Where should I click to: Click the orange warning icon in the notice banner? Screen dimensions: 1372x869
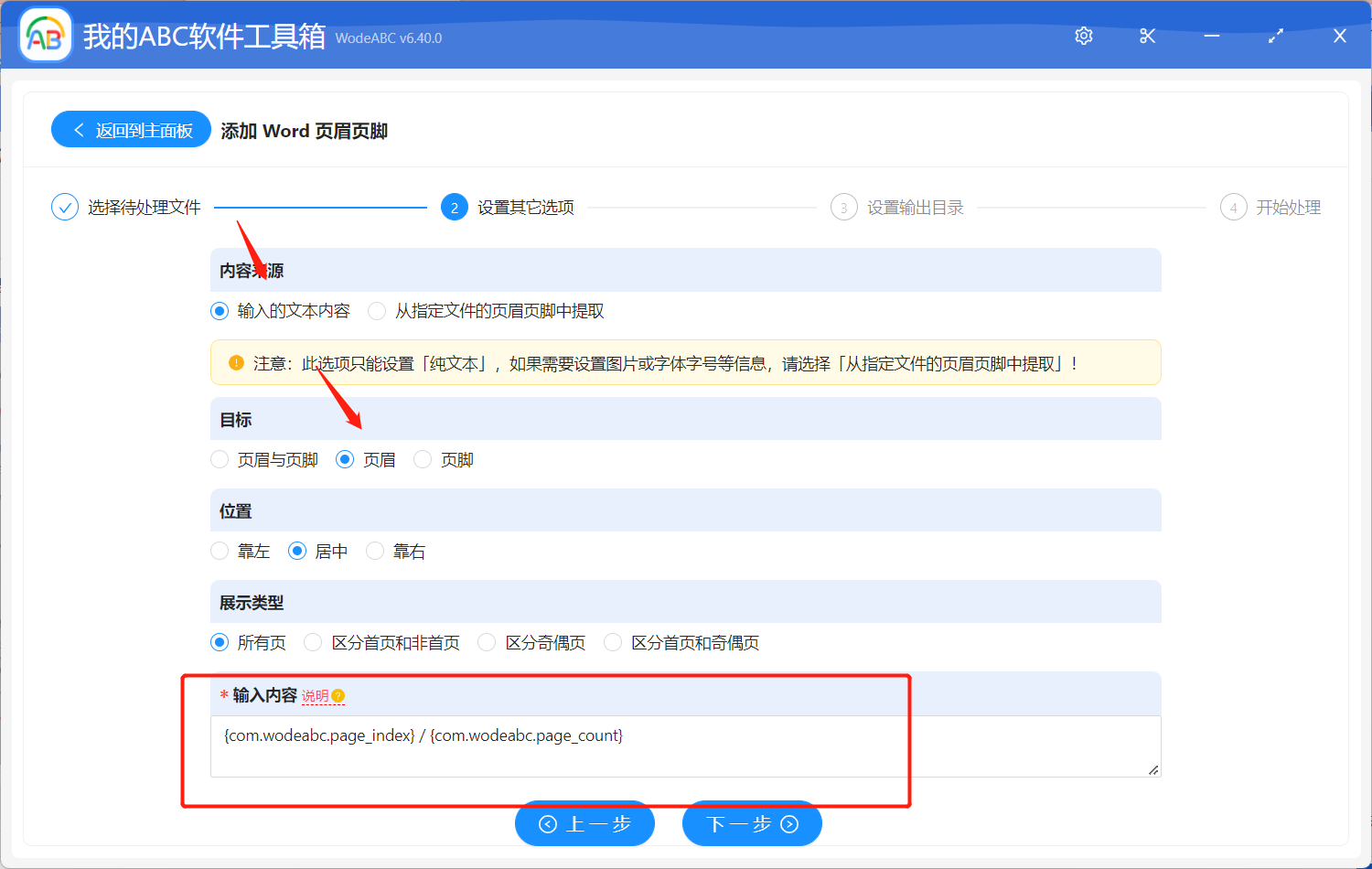235,362
